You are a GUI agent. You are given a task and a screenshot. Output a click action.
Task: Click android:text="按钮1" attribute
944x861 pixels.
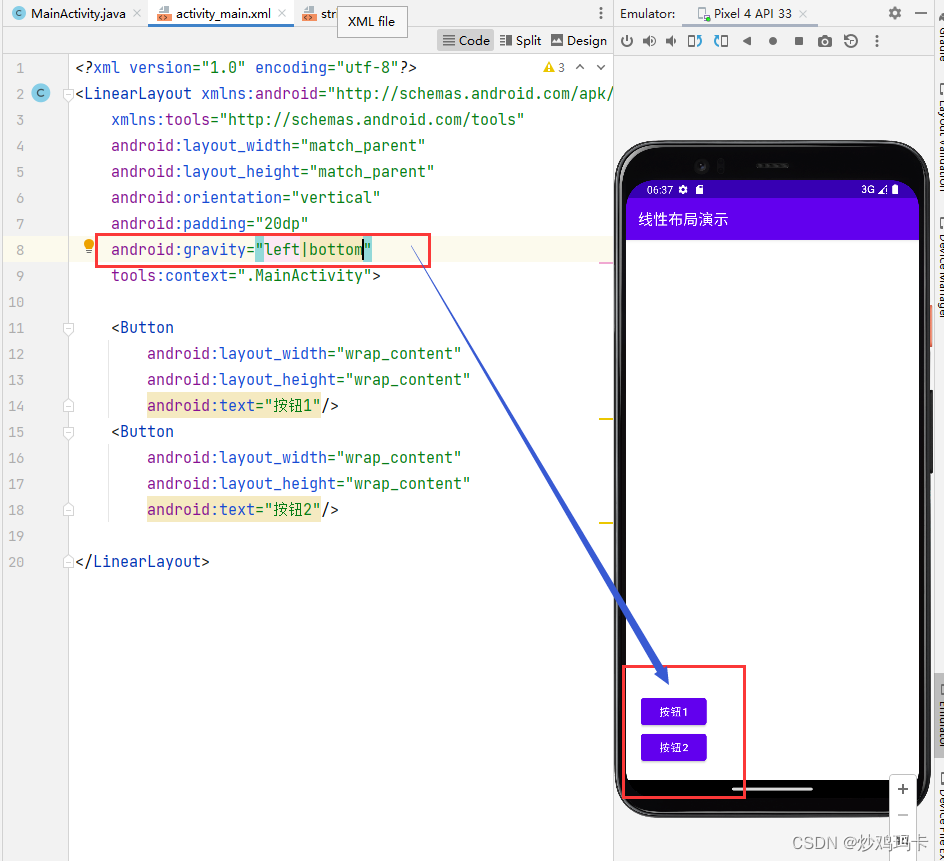[x=234, y=406]
